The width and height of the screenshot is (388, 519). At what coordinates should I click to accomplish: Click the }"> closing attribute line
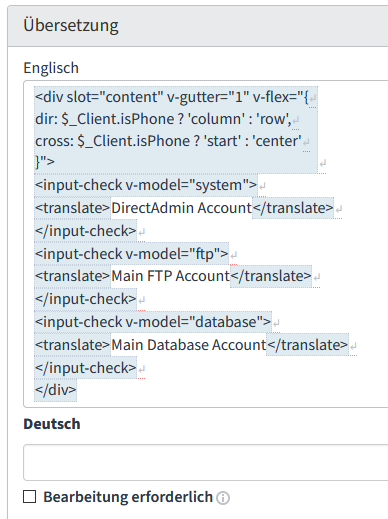point(45,162)
